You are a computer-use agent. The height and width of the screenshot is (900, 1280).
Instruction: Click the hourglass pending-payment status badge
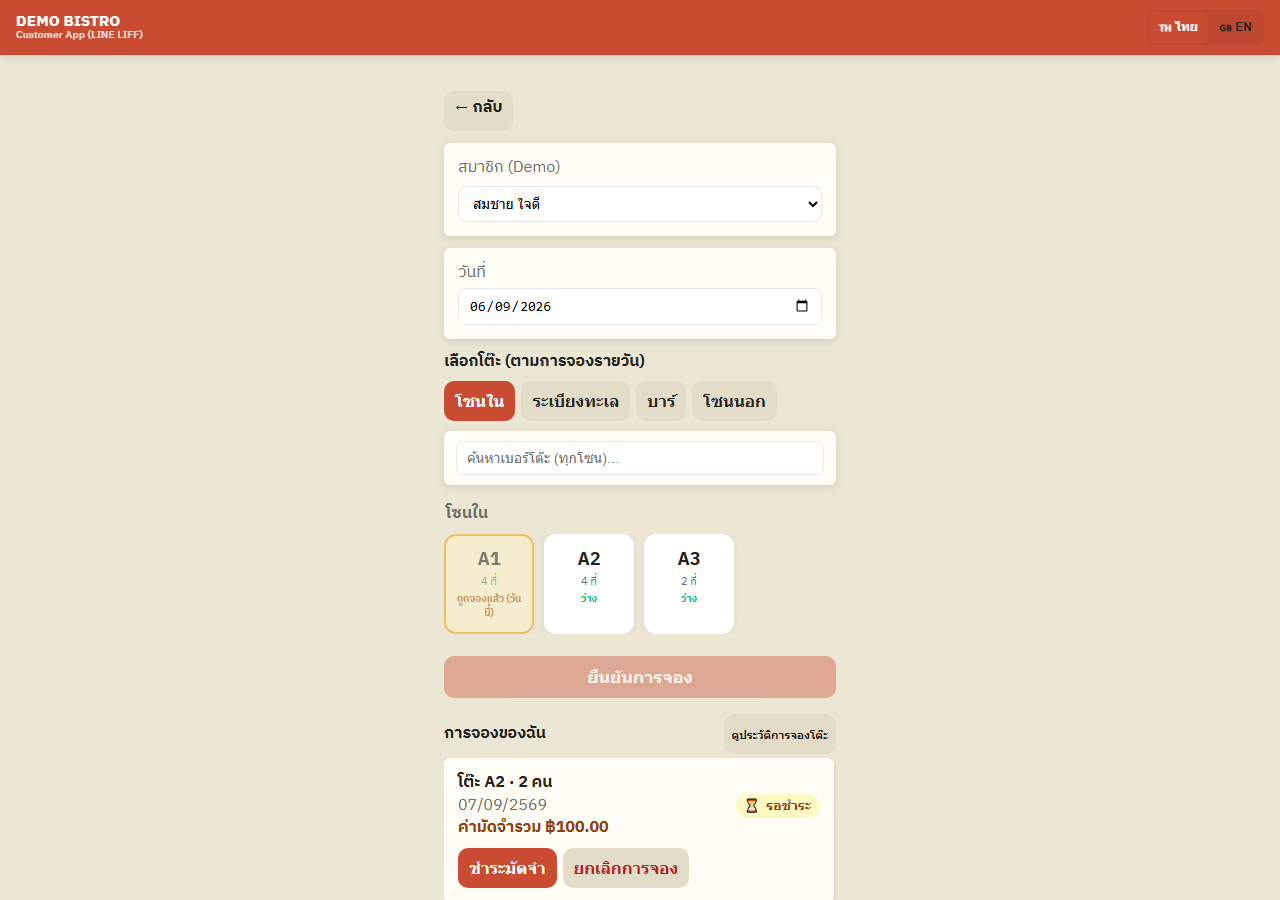tap(778, 806)
